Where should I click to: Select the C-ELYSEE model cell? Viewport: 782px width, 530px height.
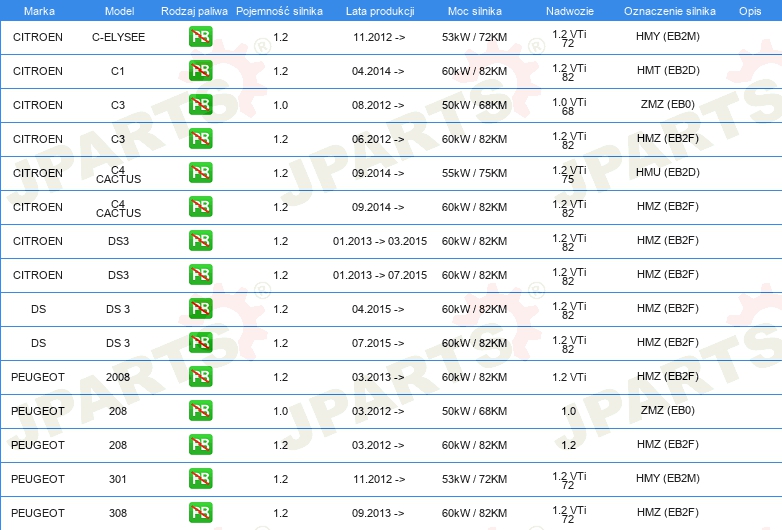point(118,37)
